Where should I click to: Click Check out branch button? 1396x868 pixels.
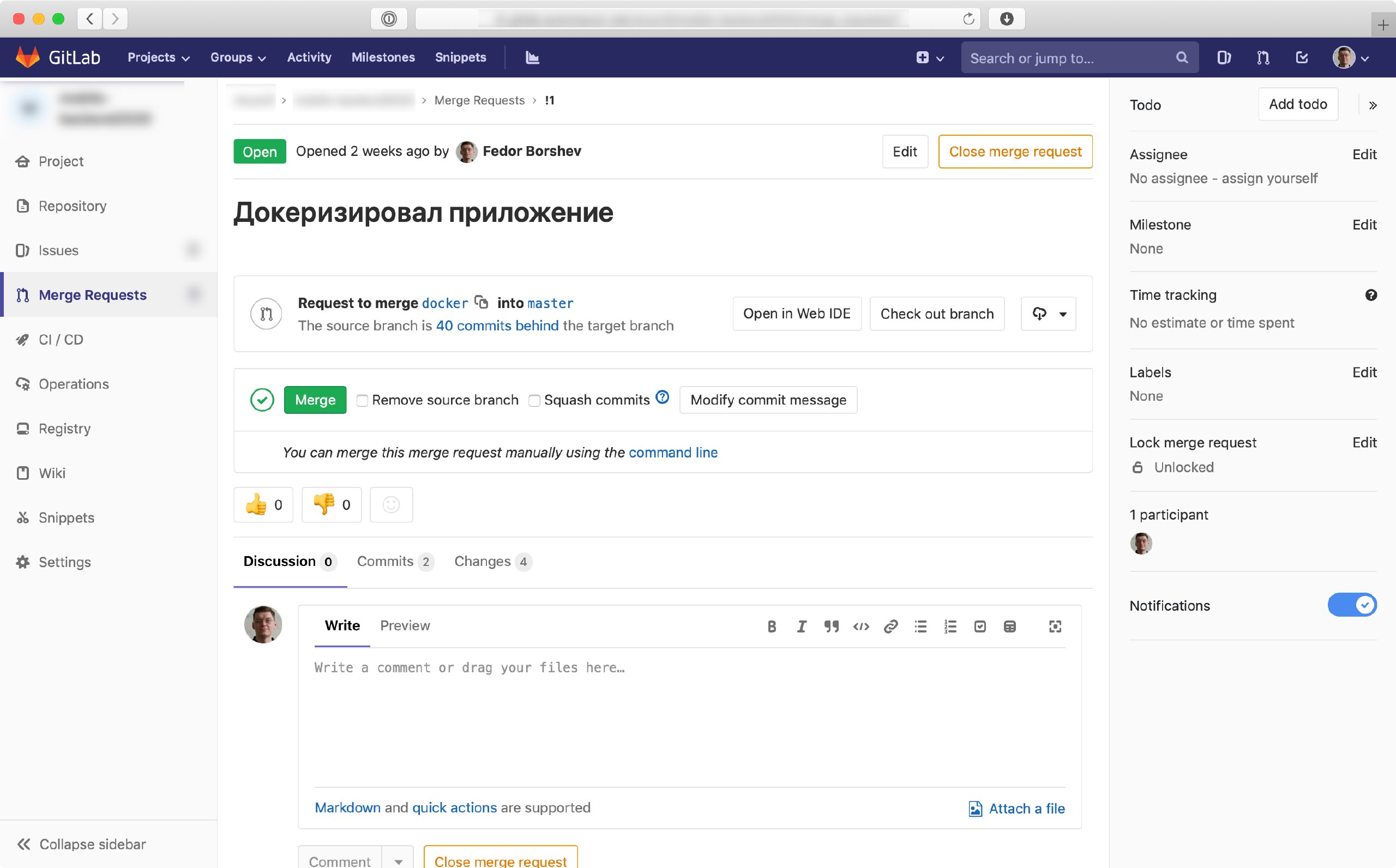click(x=937, y=314)
